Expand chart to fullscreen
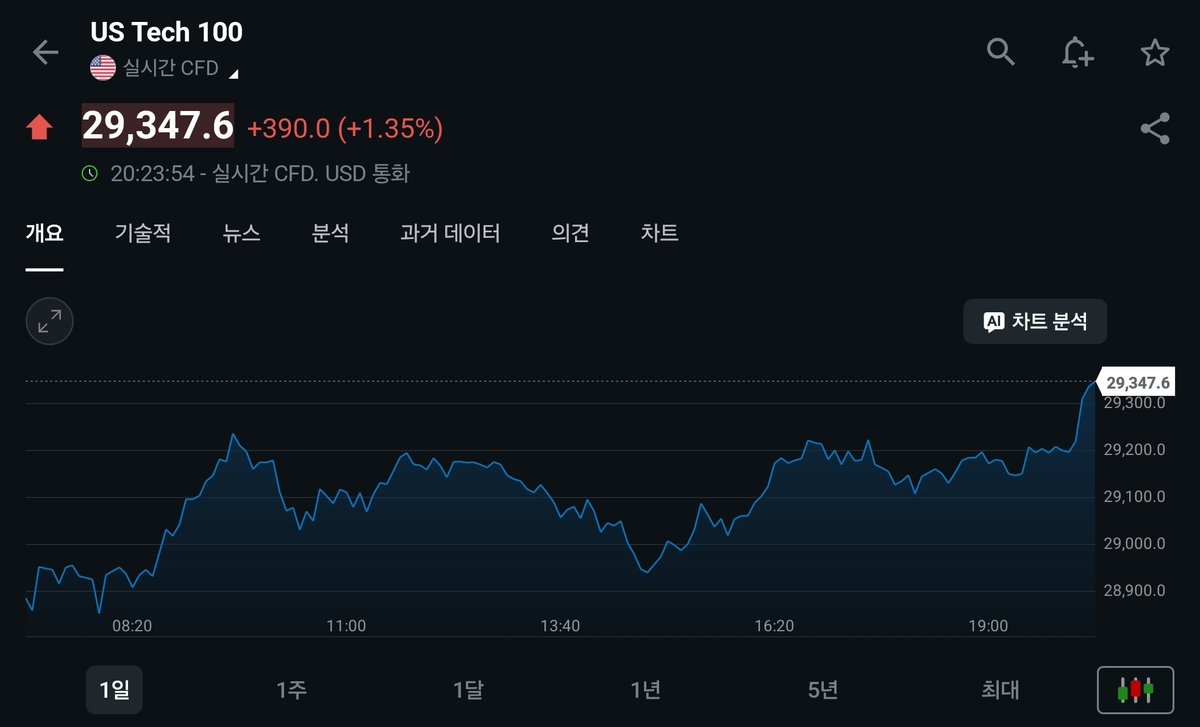 coord(49,321)
